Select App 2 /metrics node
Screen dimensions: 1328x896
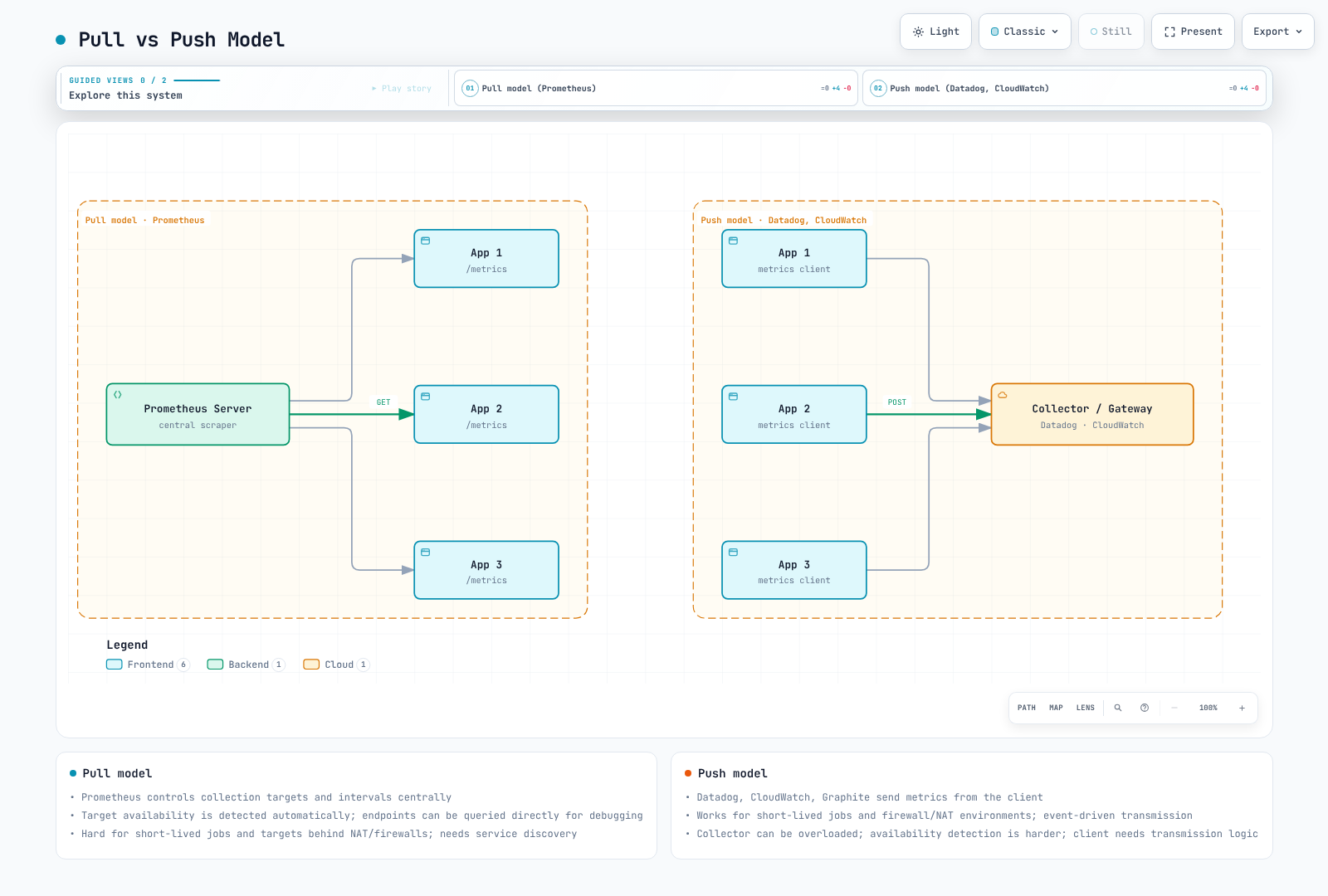click(x=486, y=414)
